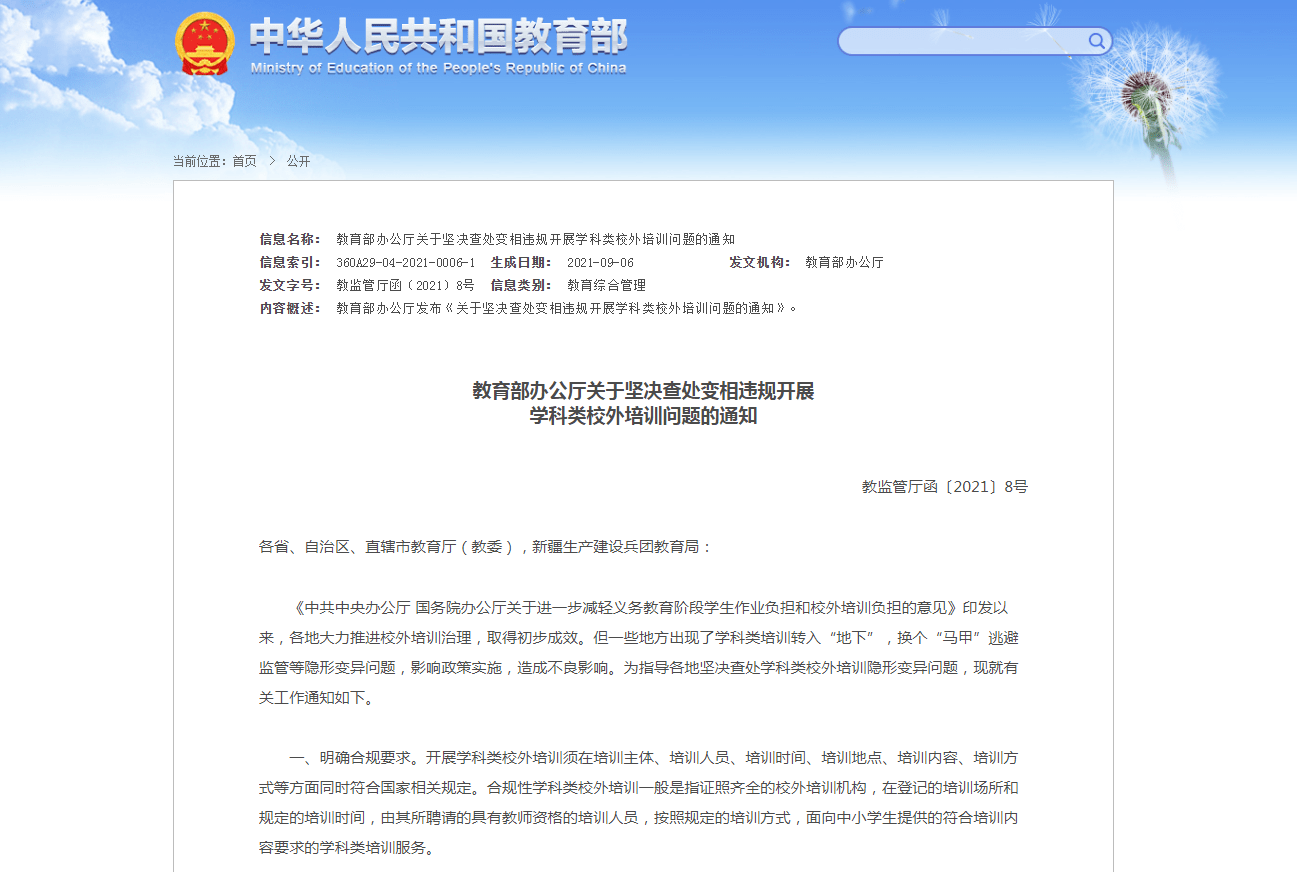The width and height of the screenshot is (1297, 872).
Task: Click the line ending 容要求的学科类培训服务。
Action: pyautogui.click(x=346, y=847)
